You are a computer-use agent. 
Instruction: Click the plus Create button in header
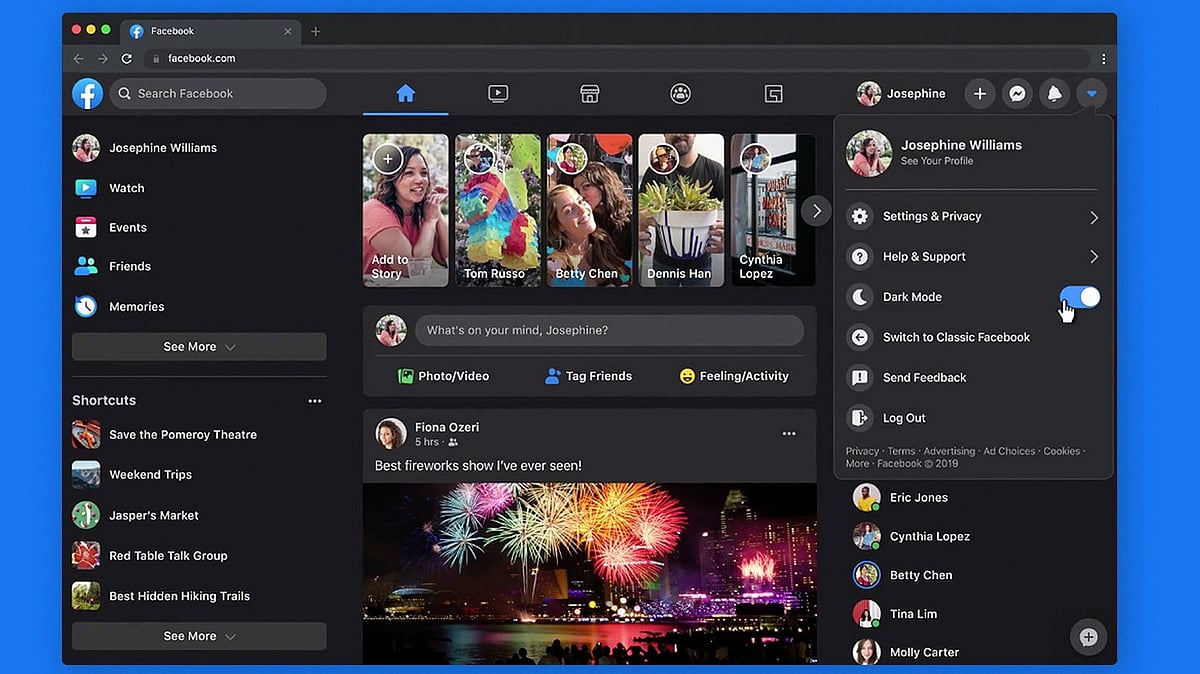[x=980, y=94]
